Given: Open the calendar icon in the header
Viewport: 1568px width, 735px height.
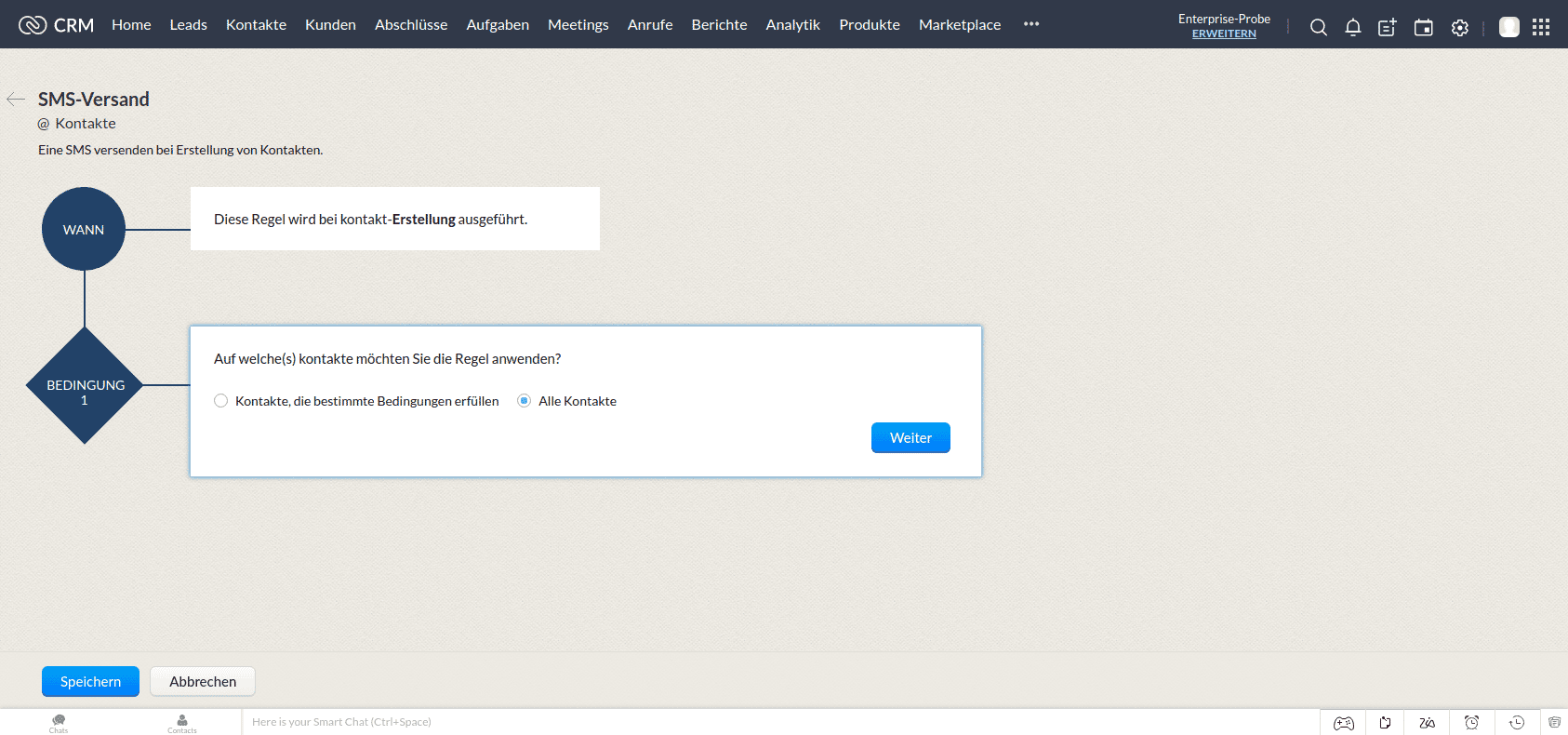Looking at the screenshot, I should (1423, 27).
